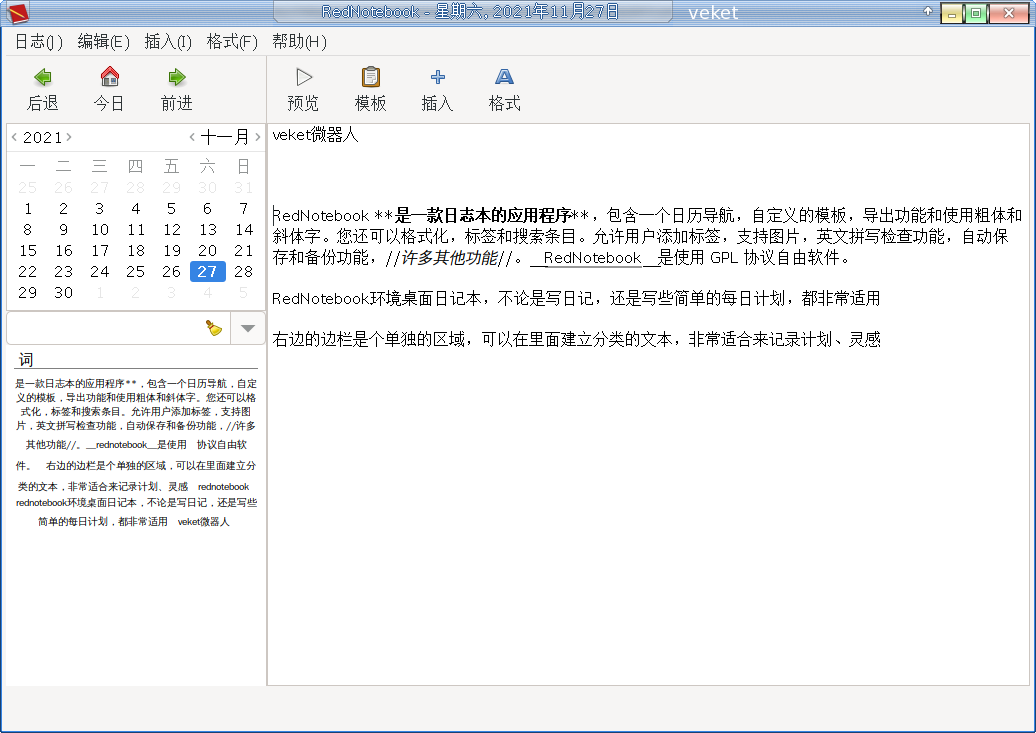Screen dimensions: 1036x733
Task: Click the up arrow icon in title bar
Action: pyautogui.click(x=928, y=11)
